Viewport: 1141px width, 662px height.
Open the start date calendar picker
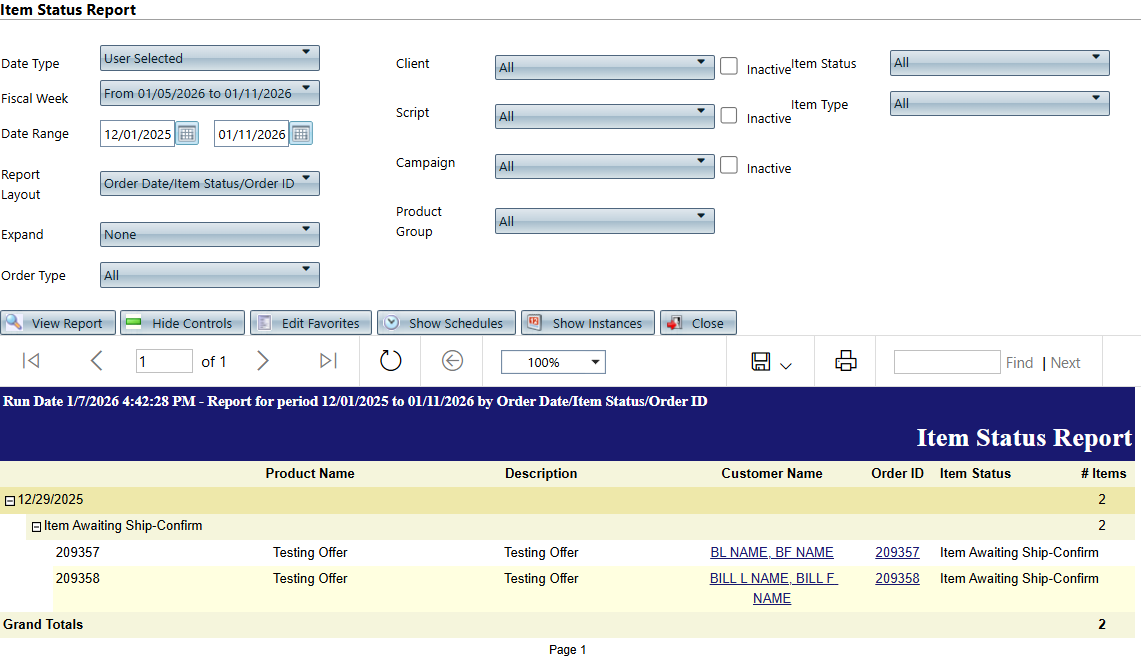(187, 134)
